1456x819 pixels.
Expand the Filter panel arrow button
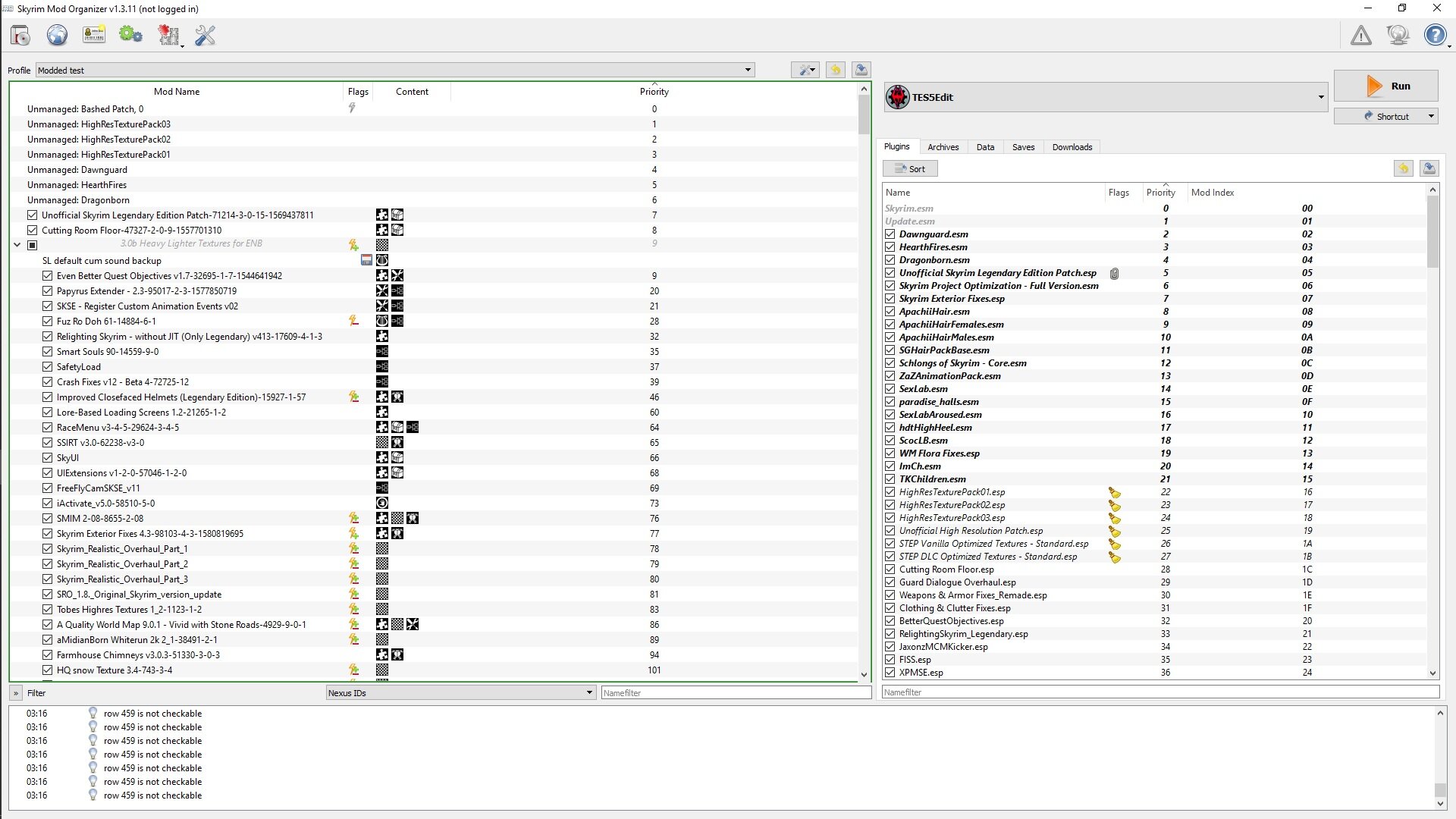click(16, 692)
